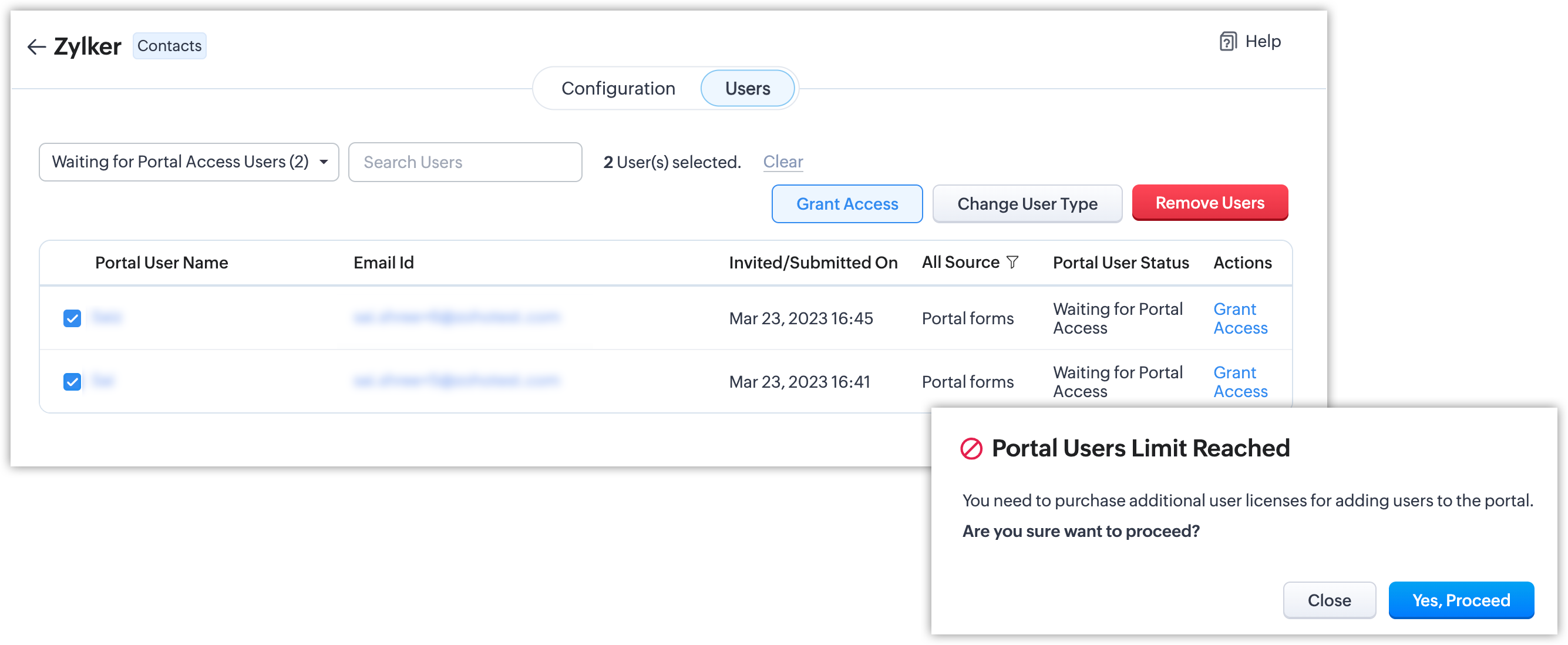This screenshot has height=645, width=1568.
Task: Click the back arrow beside Zylker
Action: (36, 47)
